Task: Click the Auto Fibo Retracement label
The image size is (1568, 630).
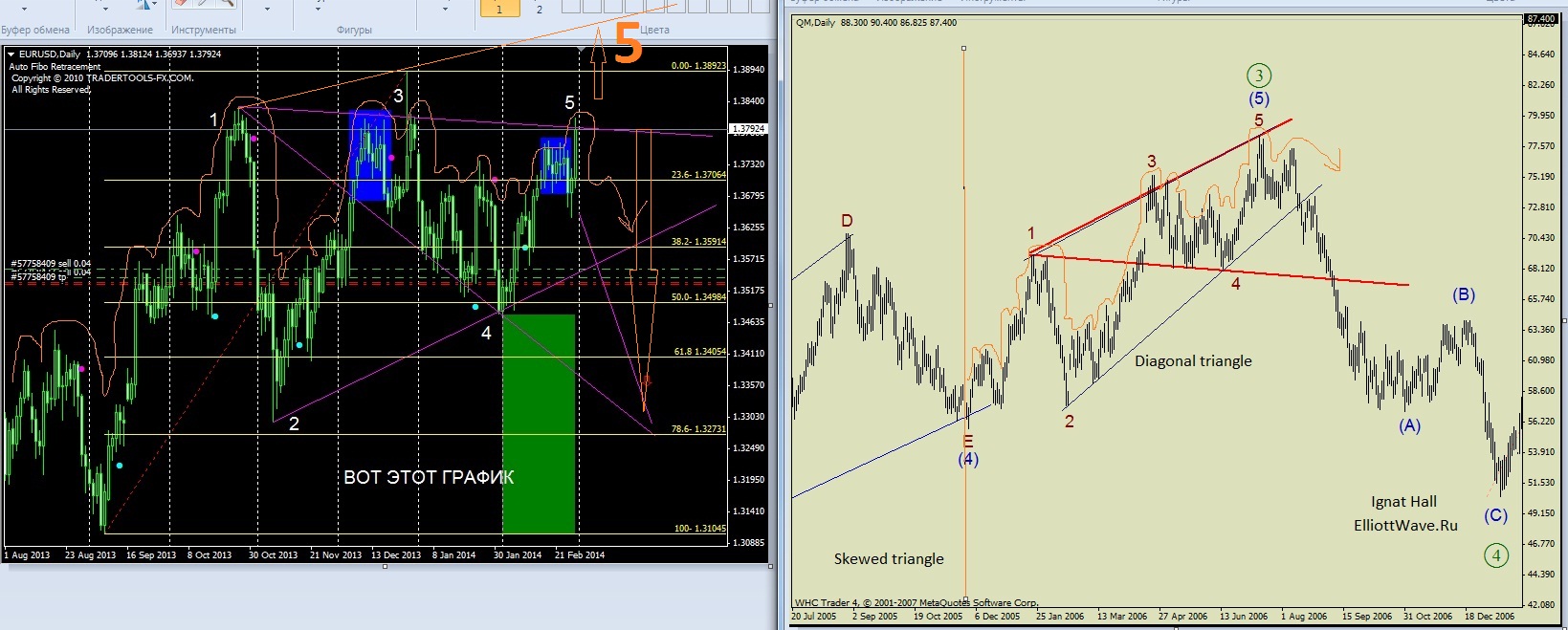Action: [55, 67]
